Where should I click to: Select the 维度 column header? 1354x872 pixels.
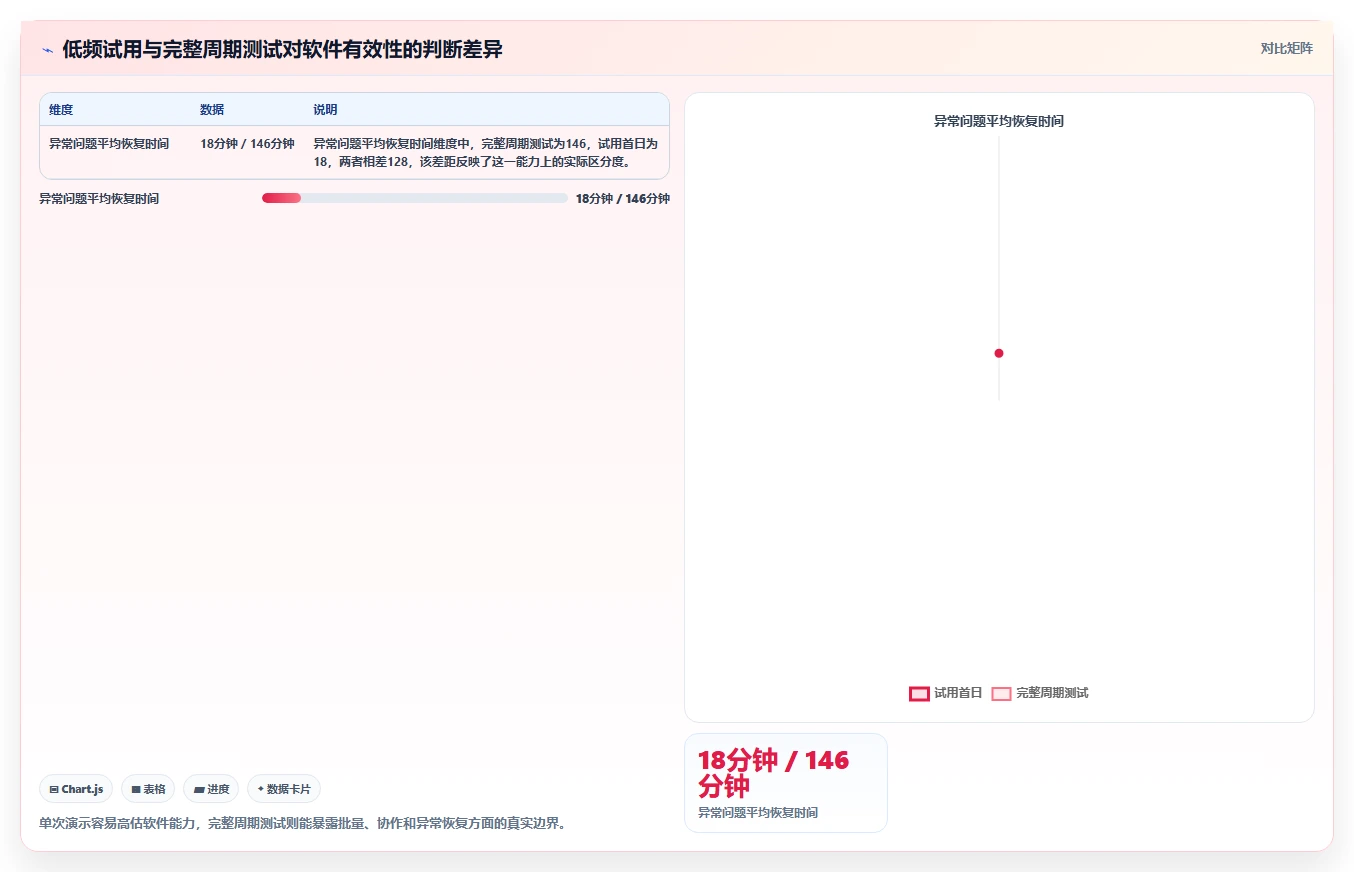(61, 110)
